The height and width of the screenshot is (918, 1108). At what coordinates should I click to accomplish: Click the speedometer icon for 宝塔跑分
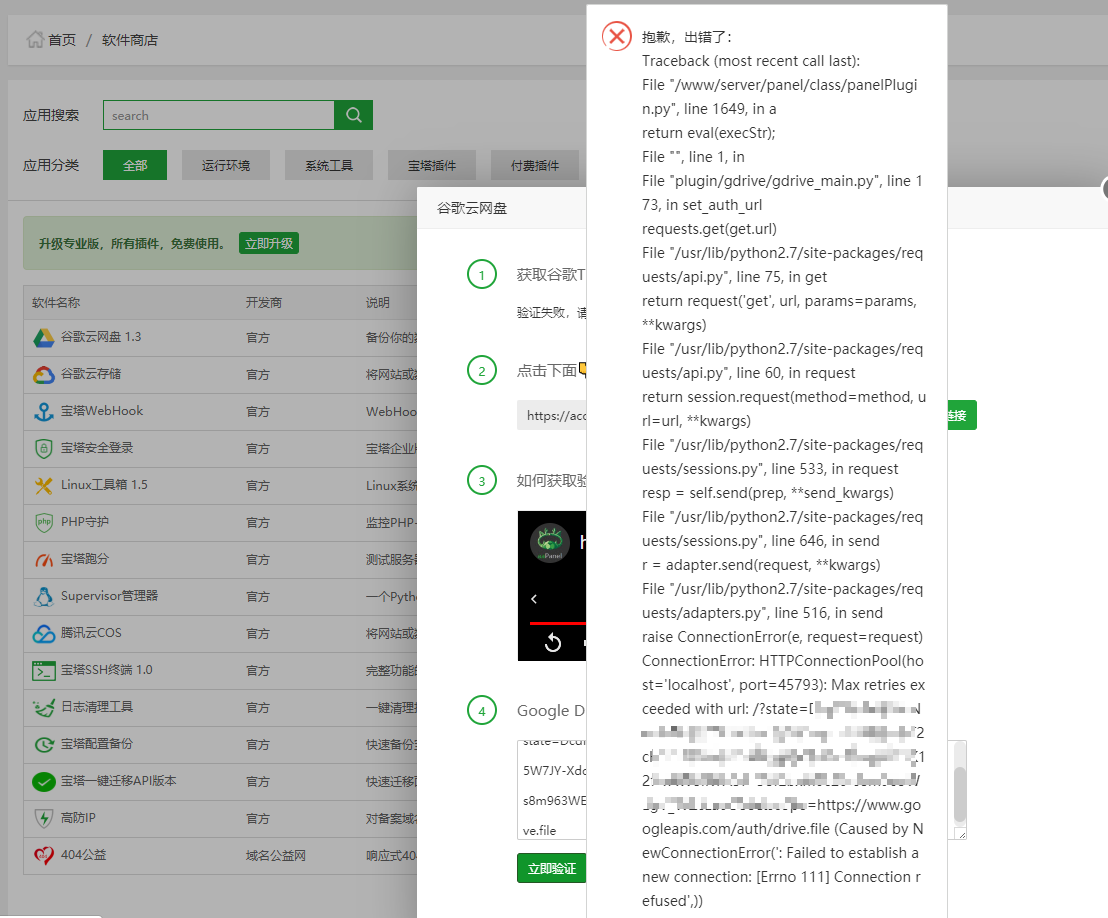click(x=44, y=560)
